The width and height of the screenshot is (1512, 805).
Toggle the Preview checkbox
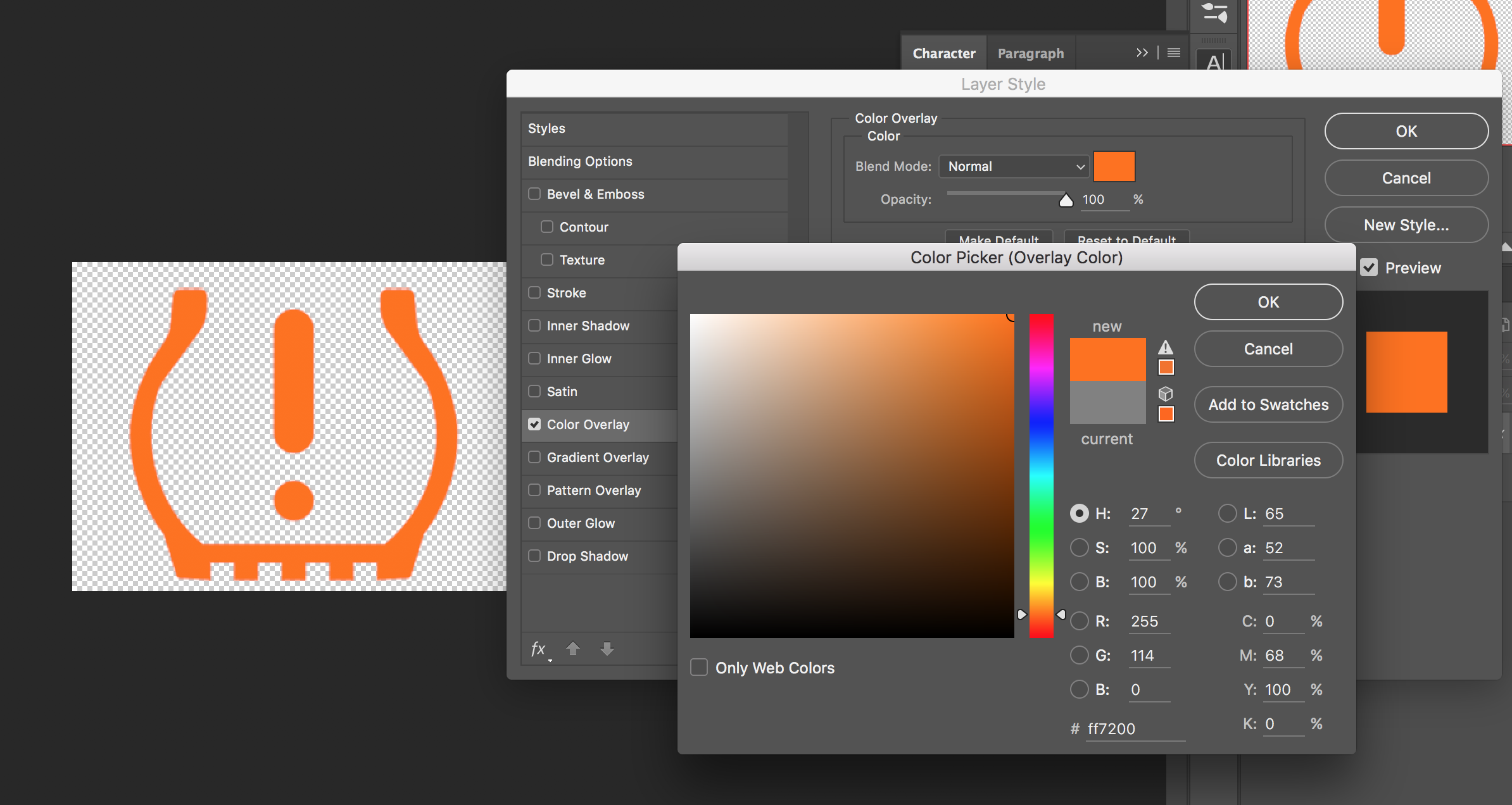click(1369, 268)
